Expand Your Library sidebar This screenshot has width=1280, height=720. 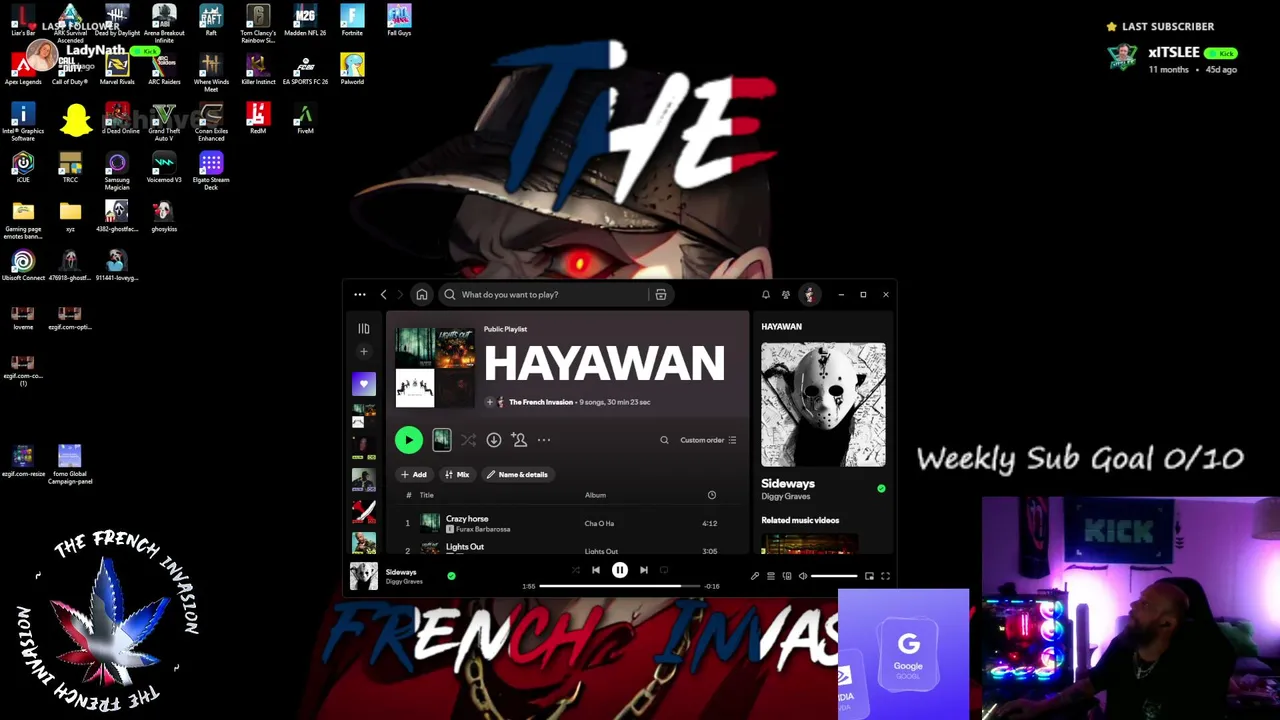[364, 329]
